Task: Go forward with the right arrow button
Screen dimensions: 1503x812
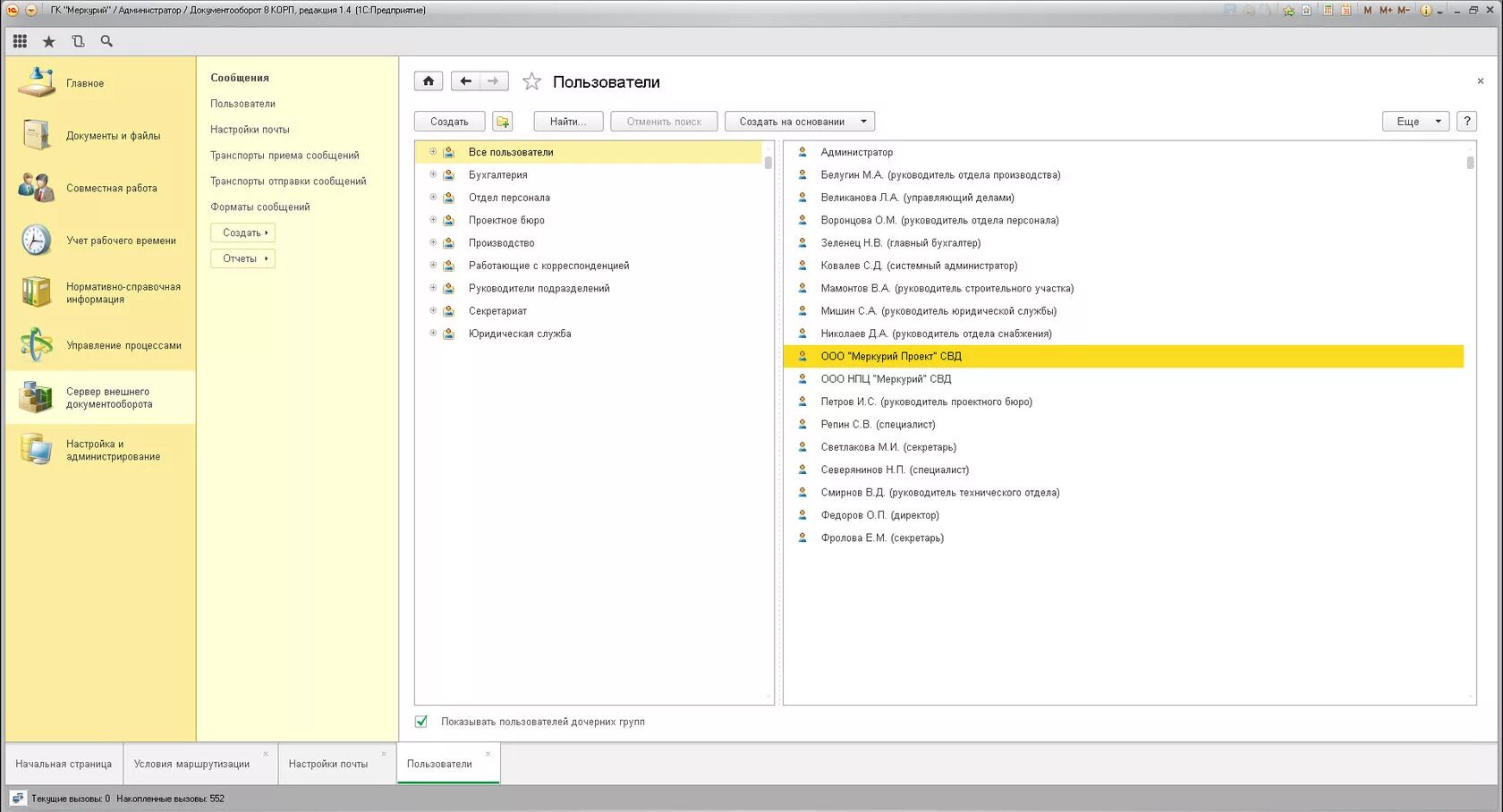Action: tap(494, 81)
